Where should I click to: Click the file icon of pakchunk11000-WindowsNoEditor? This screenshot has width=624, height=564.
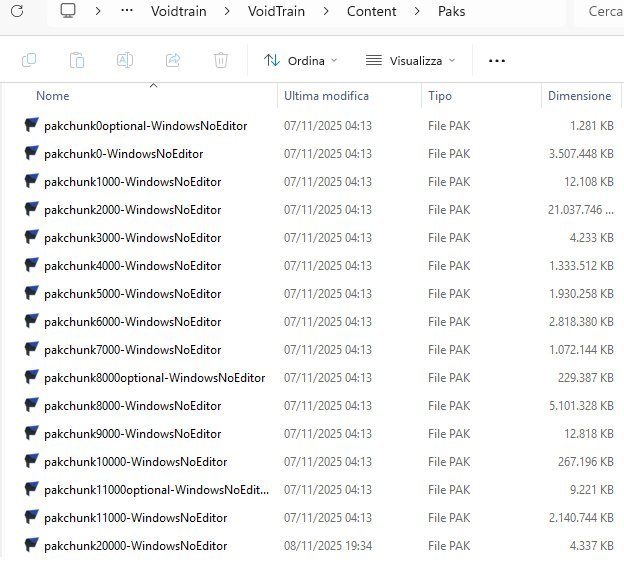(31, 517)
